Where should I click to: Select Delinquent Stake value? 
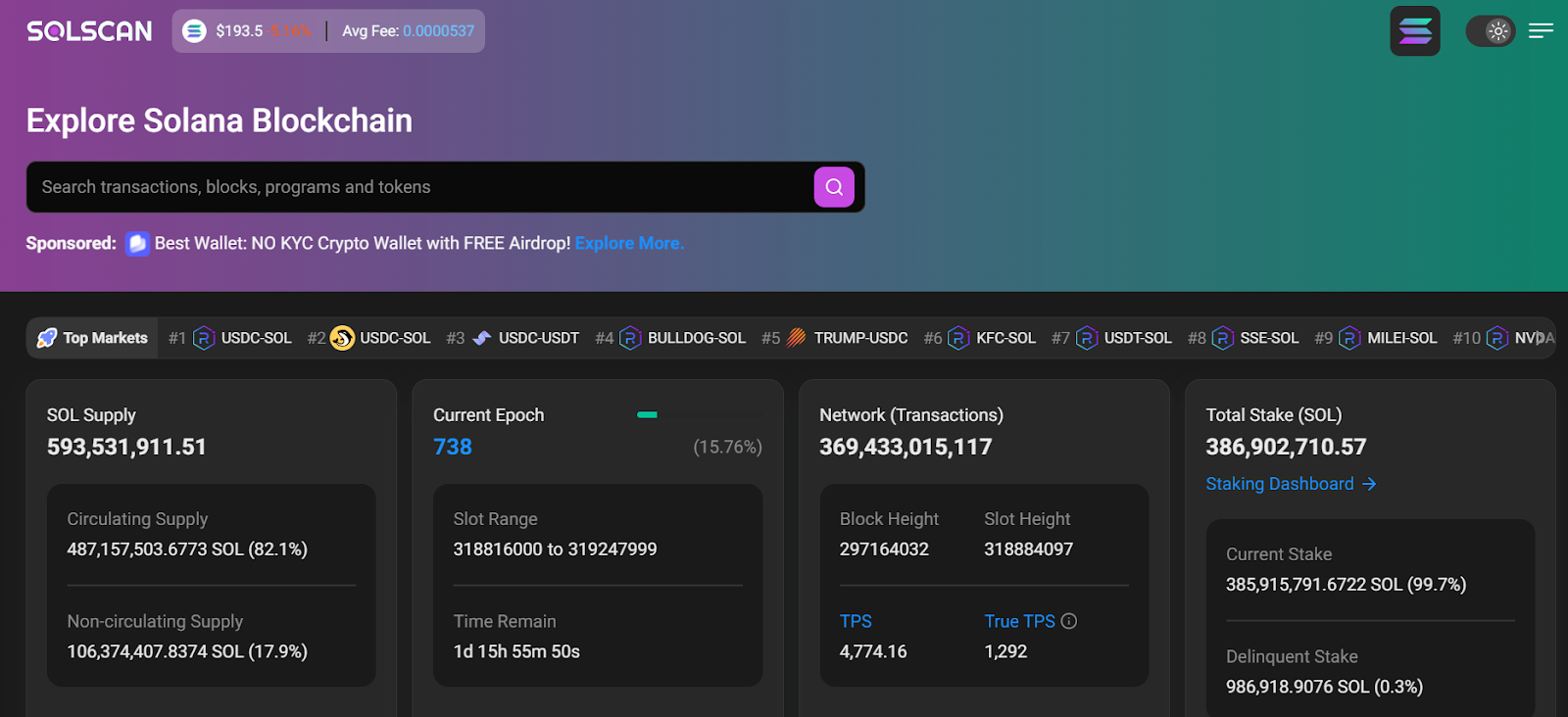[1324, 687]
